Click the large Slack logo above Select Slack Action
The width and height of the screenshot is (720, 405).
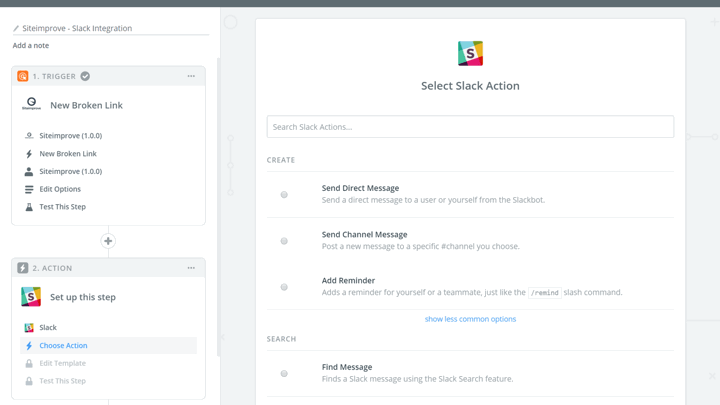click(470, 53)
